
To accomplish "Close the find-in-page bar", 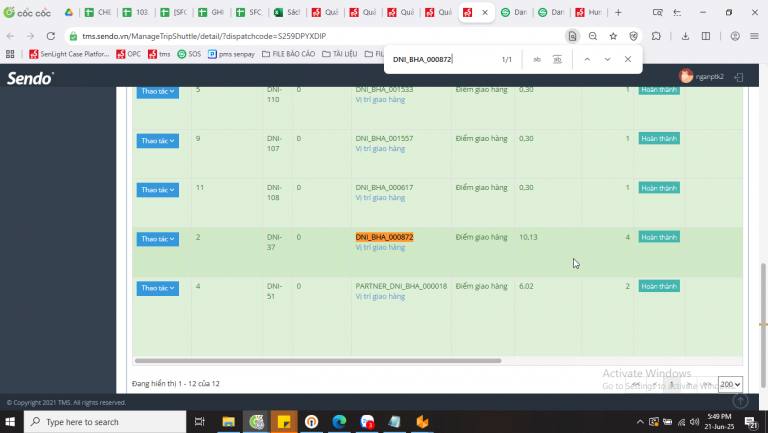I will [628, 59].
